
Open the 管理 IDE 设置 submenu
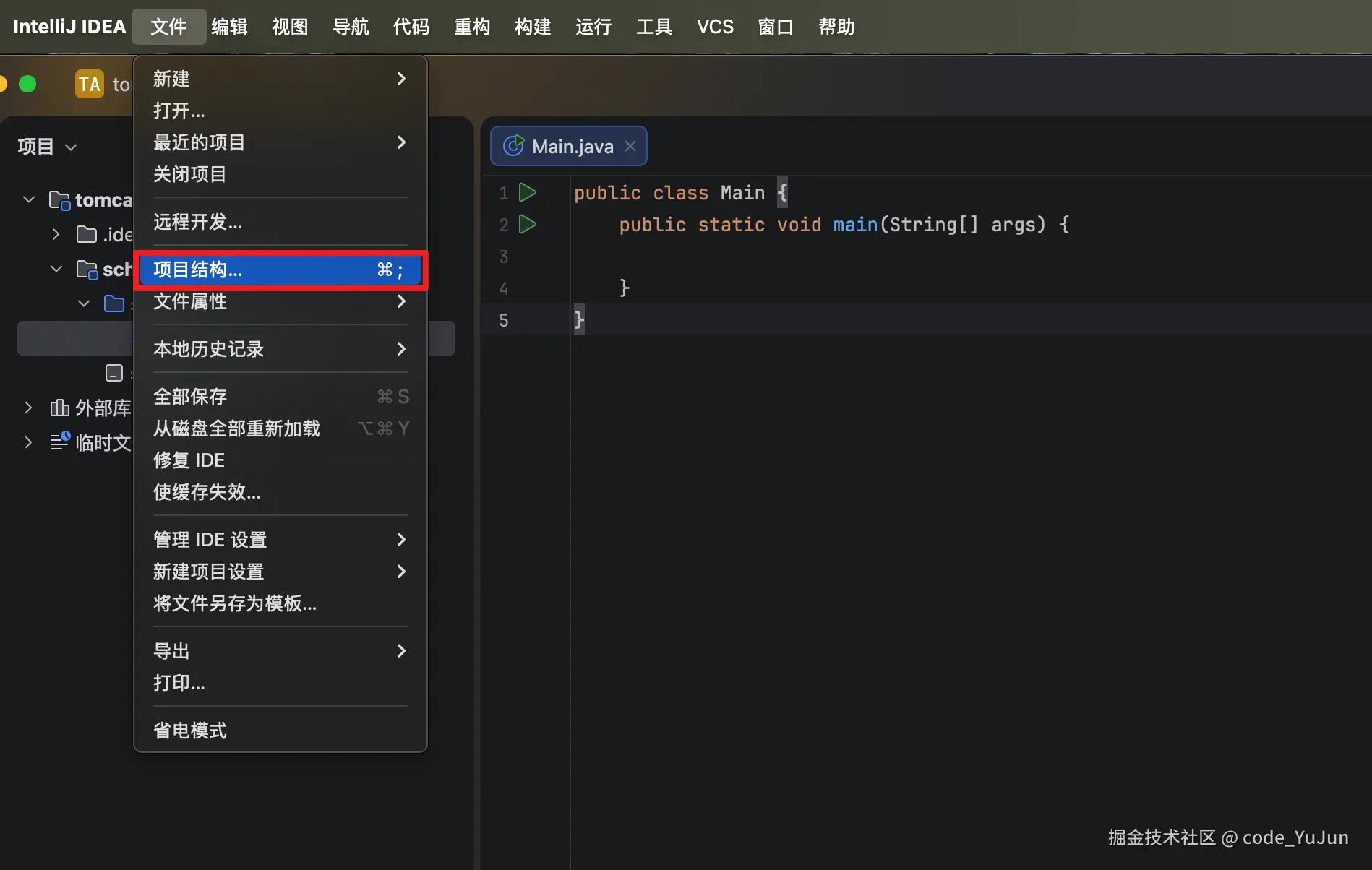coord(280,540)
